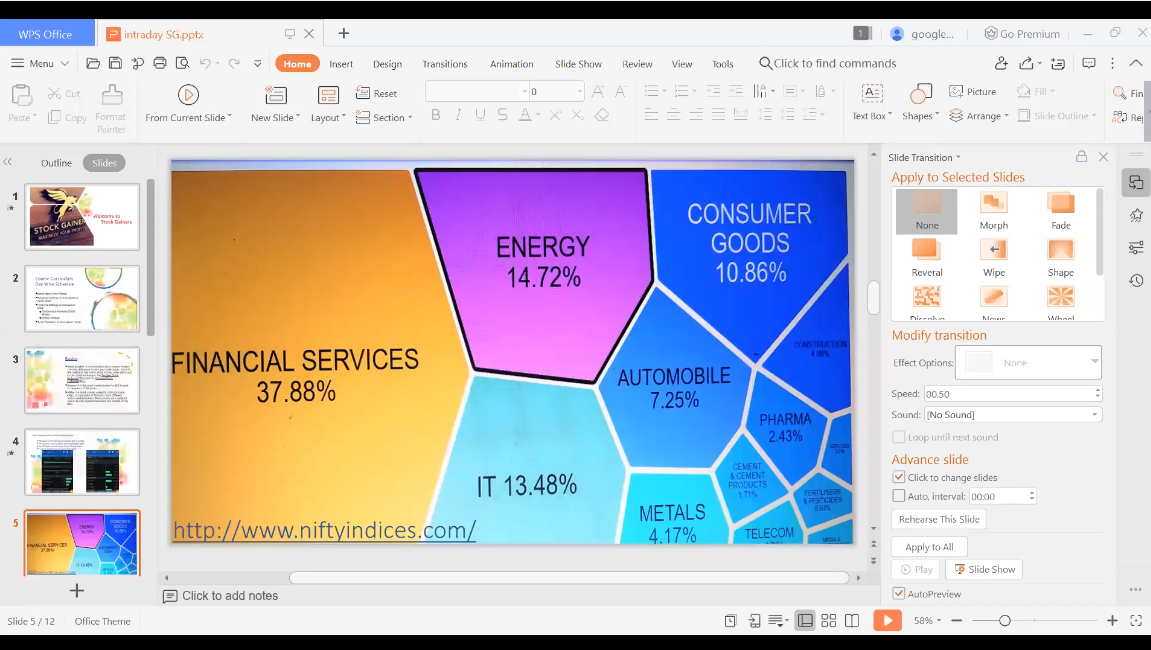Screen dimensions: 1151x650
Task: Toggle Click to change slides checkbox
Action: point(899,477)
